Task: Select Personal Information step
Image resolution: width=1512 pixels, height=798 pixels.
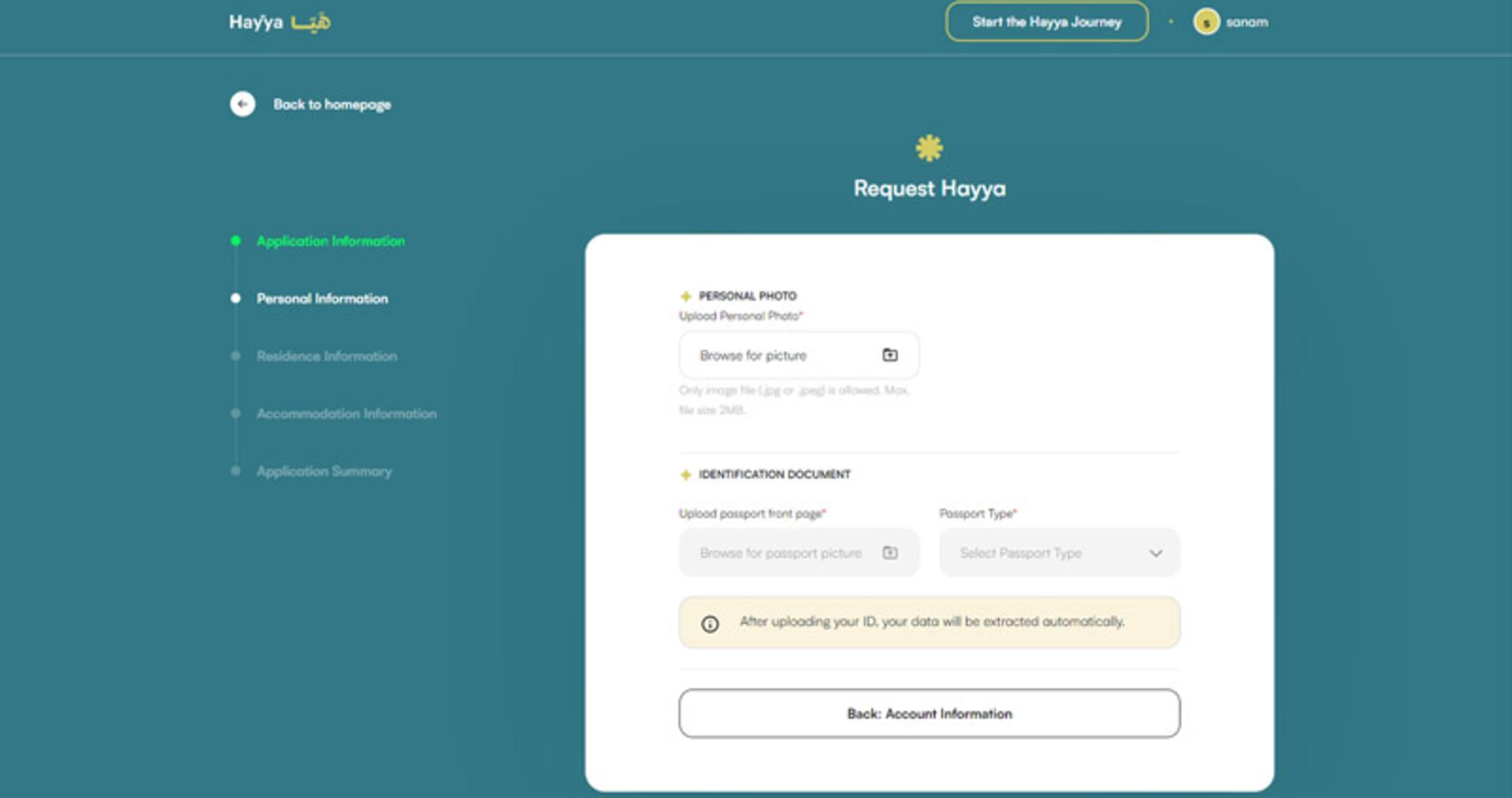Action: [x=322, y=299]
